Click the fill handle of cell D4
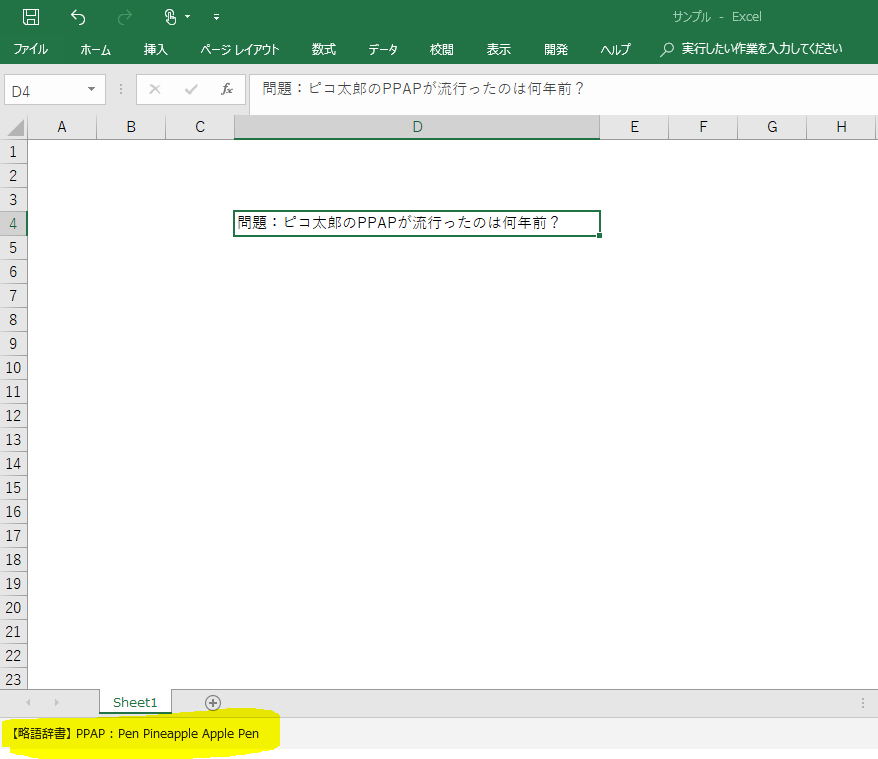Image resolution: width=878 pixels, height=759 pixels. click(x=599, y=236)
